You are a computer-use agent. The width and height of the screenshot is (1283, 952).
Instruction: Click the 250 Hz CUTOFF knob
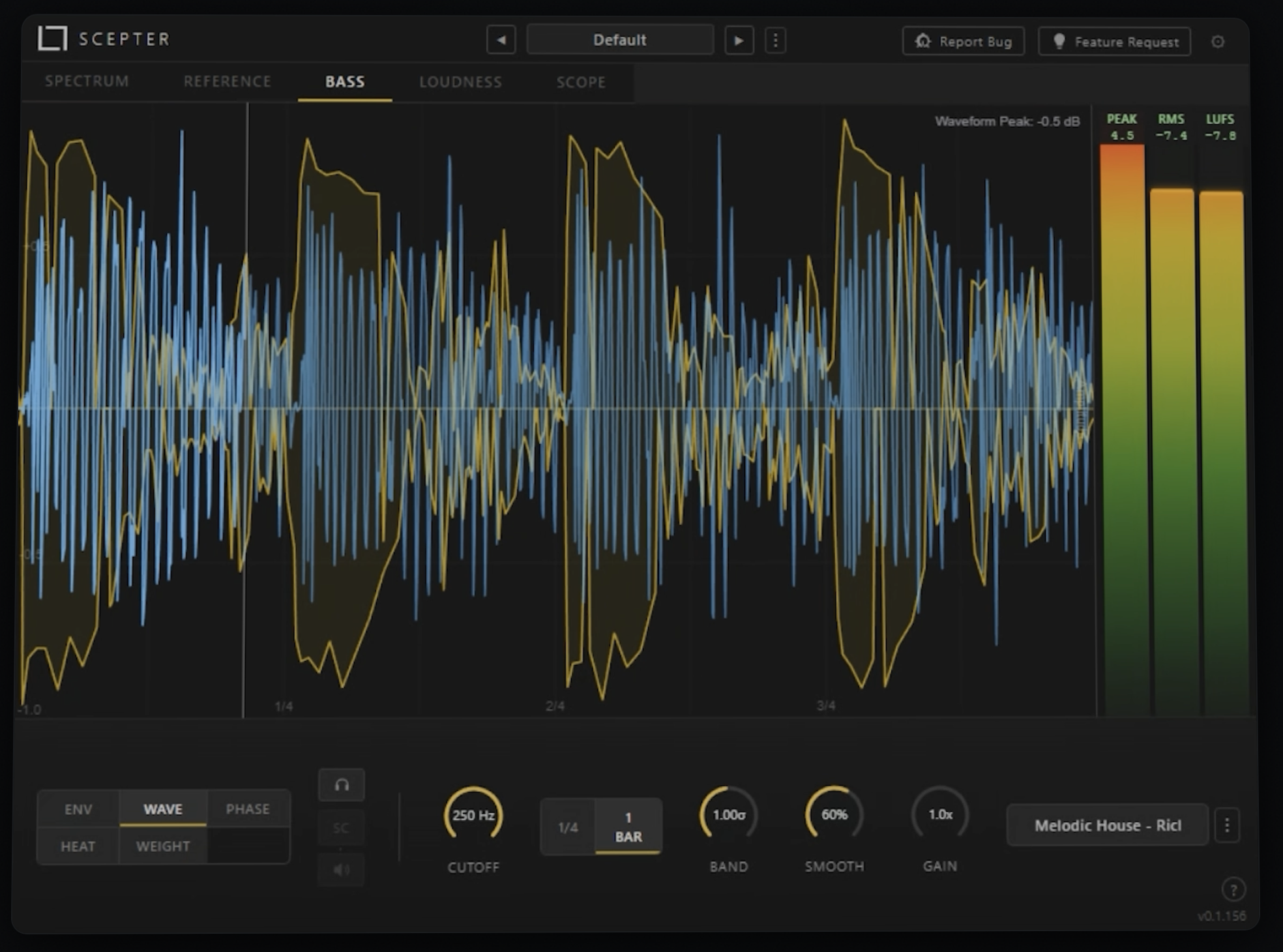tap(473, 815)
